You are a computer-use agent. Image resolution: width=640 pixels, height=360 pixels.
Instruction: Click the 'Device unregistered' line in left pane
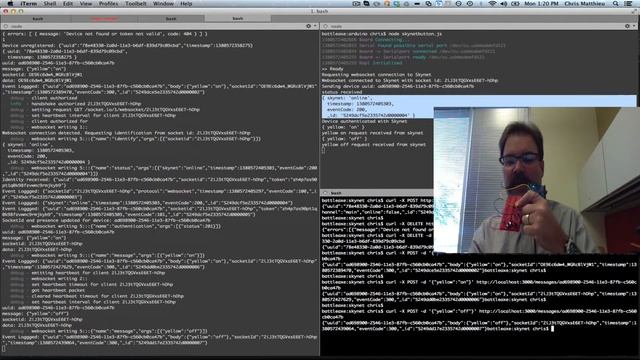click(x=127, y=46)
